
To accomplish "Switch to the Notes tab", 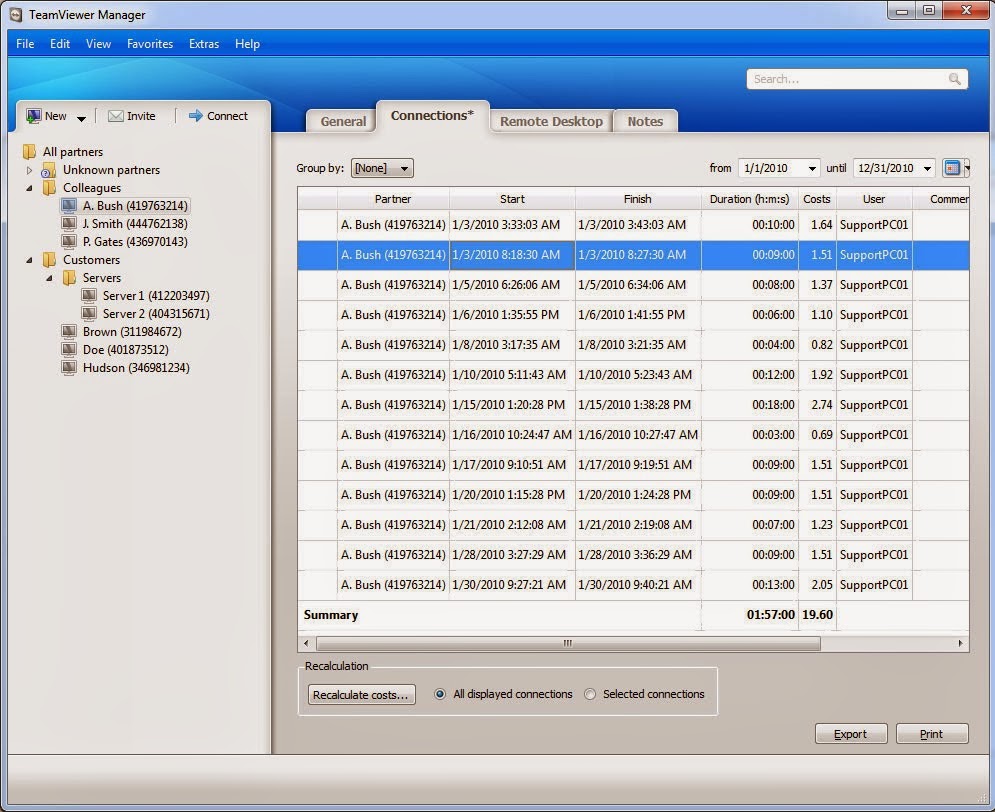I will coord(645,121).
